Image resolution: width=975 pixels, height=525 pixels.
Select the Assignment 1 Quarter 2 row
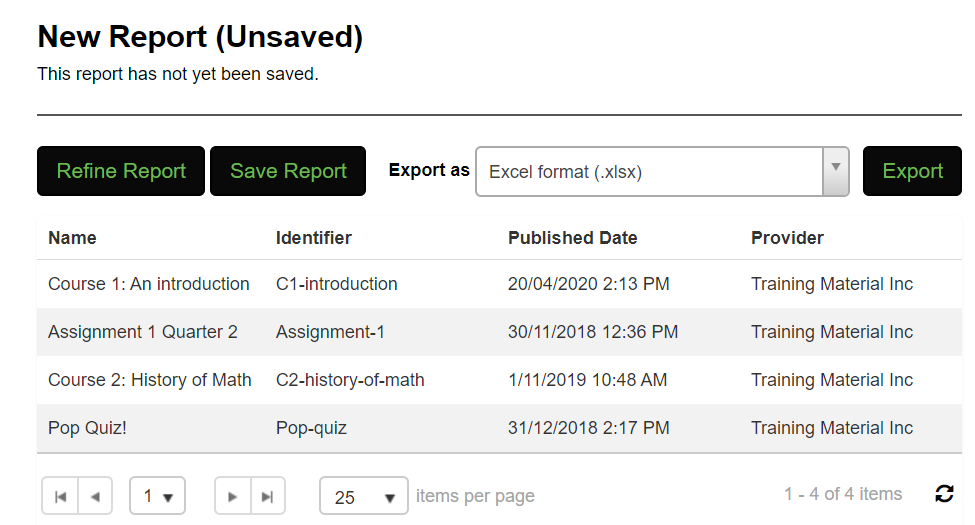499,332
